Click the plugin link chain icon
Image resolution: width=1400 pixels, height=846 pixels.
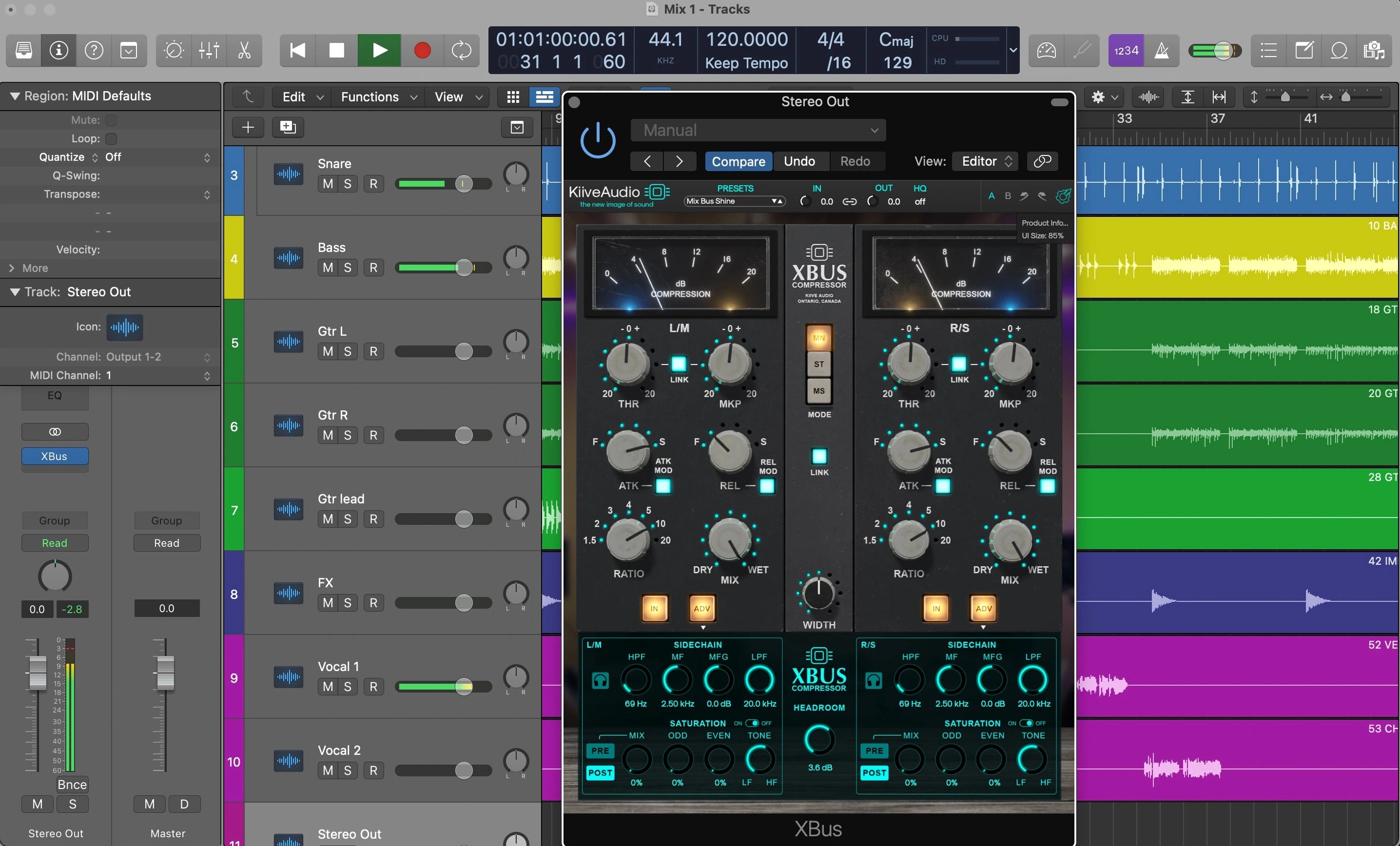pos(1042,161)
